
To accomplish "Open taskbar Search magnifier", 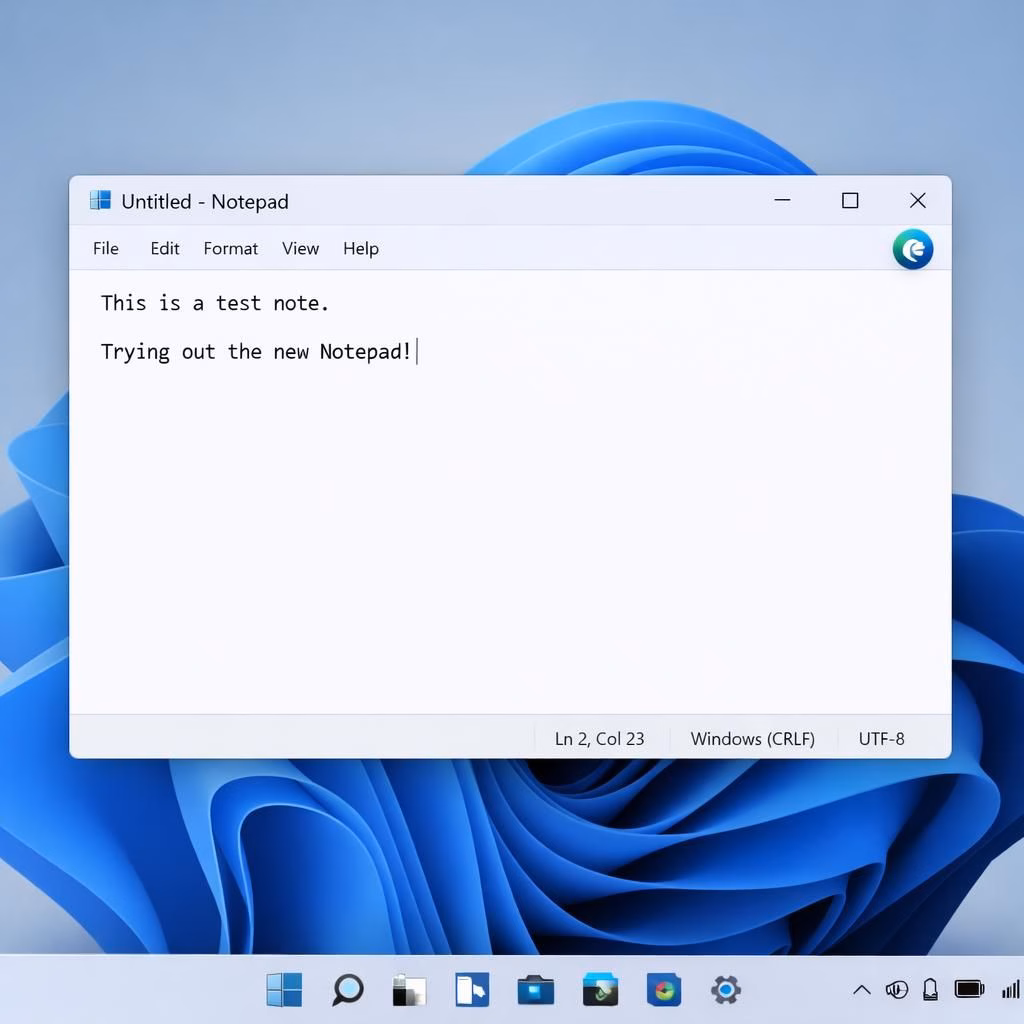I will click(x=347, y=989).
